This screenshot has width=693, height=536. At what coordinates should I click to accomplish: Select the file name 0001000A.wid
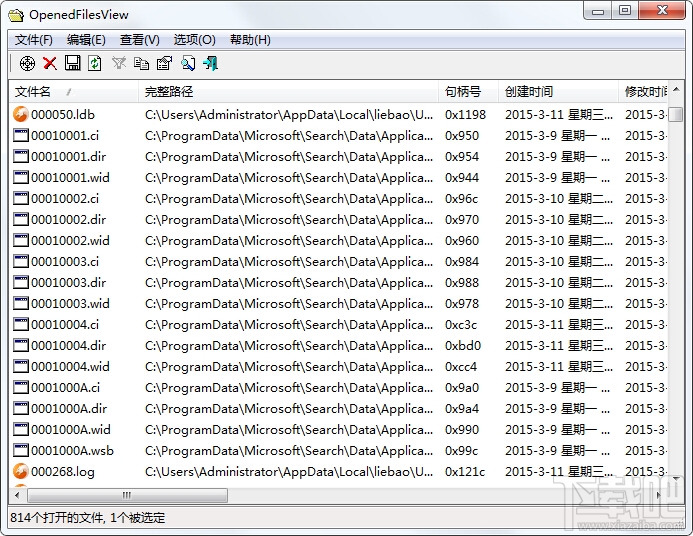point(71,430)
